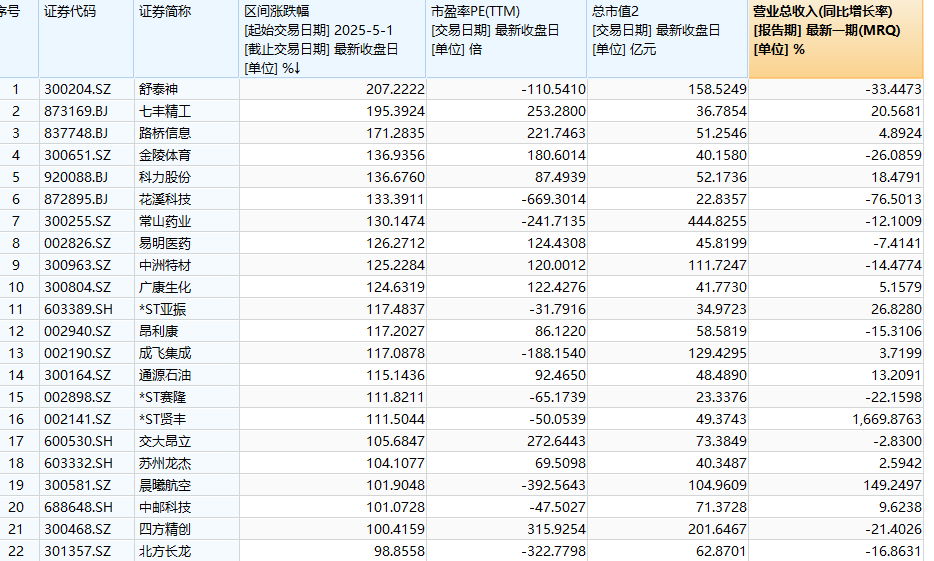This screenshot has width=934, height=561.
Task: Select row number 1
Action: coord(16,89)
